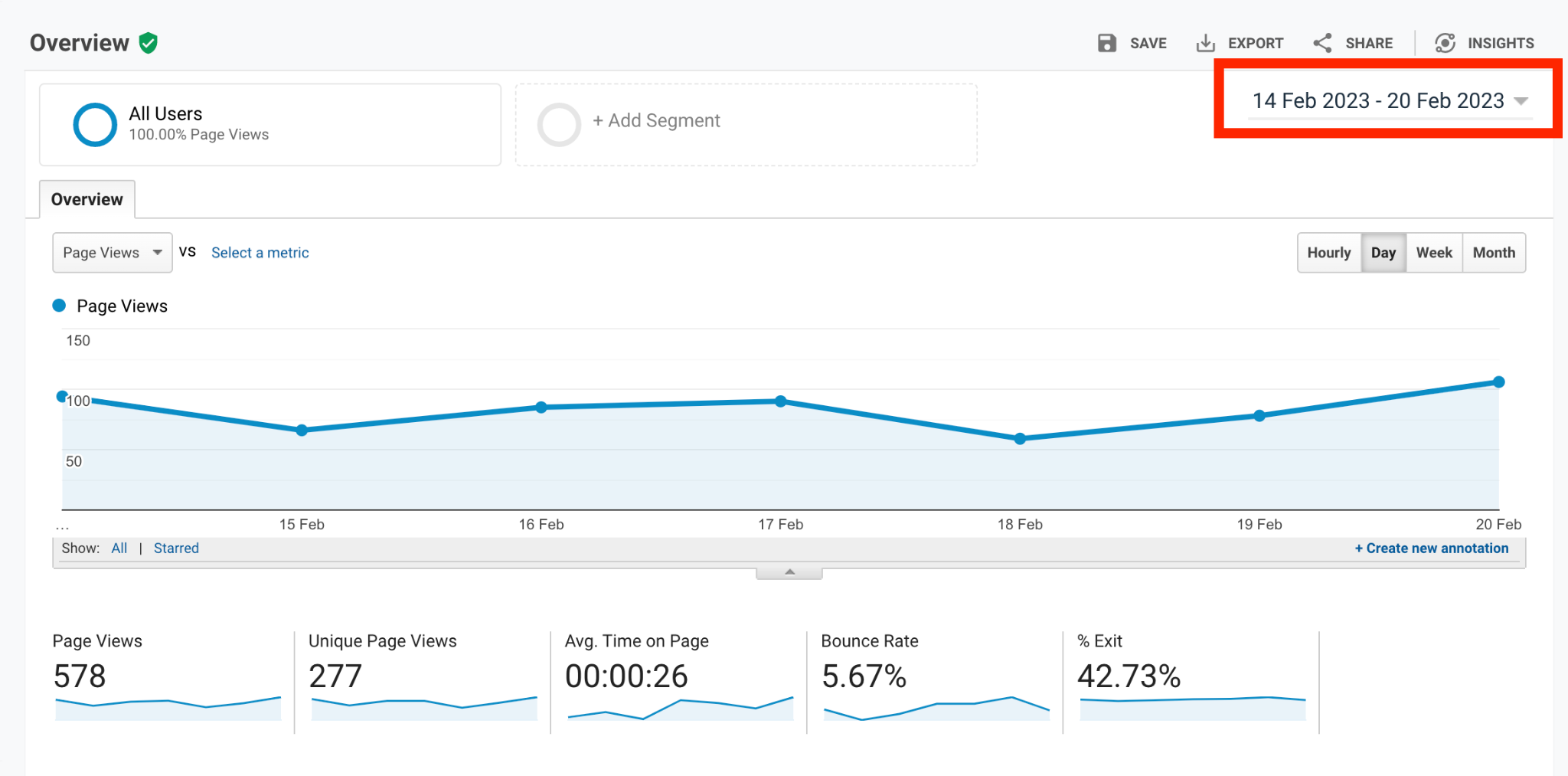The height and width of the screenshot is (776, 1568).
Task: Click the 18 Feb data point
Action: (1020, 439)
